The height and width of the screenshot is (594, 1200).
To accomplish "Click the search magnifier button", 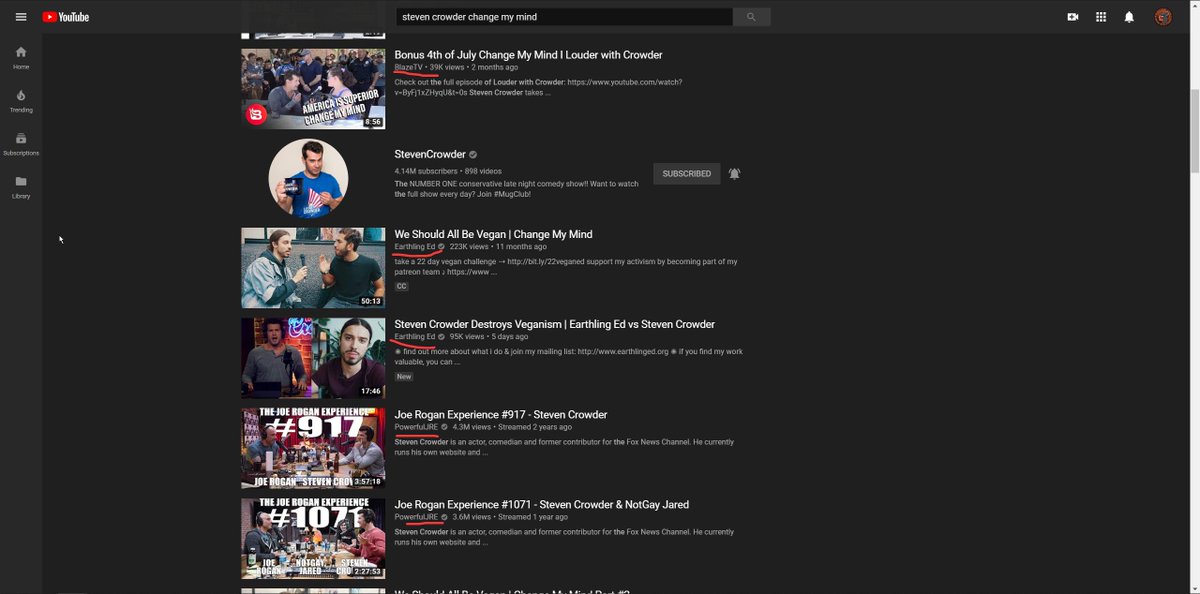I will [752, 17].
